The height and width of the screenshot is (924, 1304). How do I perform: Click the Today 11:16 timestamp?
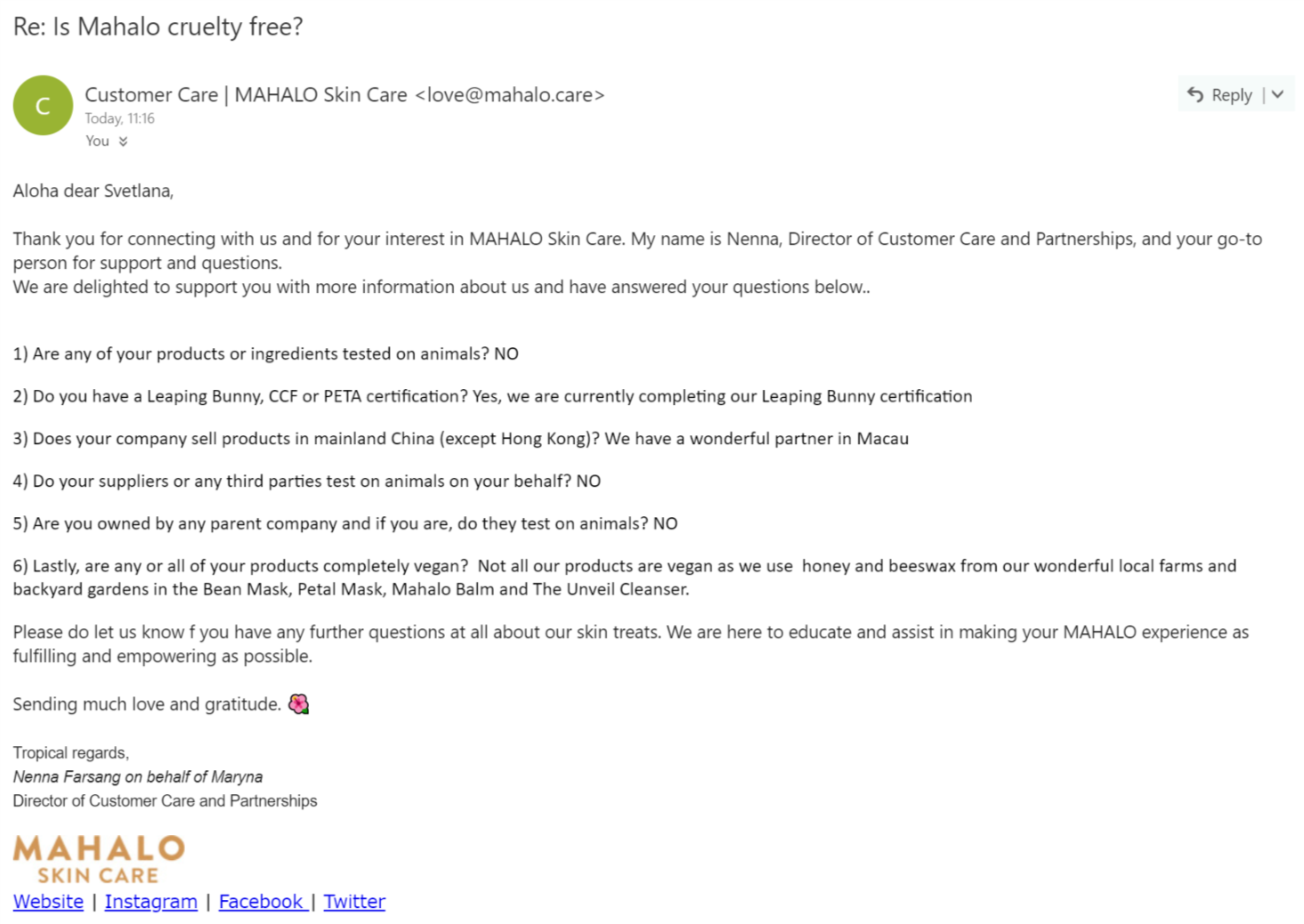119,118
